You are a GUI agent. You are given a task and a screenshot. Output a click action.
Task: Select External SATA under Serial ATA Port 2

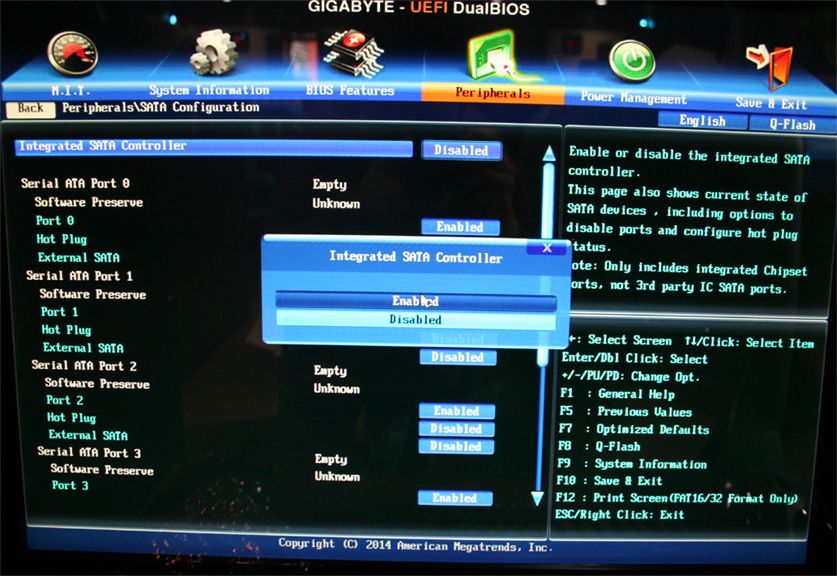coord(88,435)
